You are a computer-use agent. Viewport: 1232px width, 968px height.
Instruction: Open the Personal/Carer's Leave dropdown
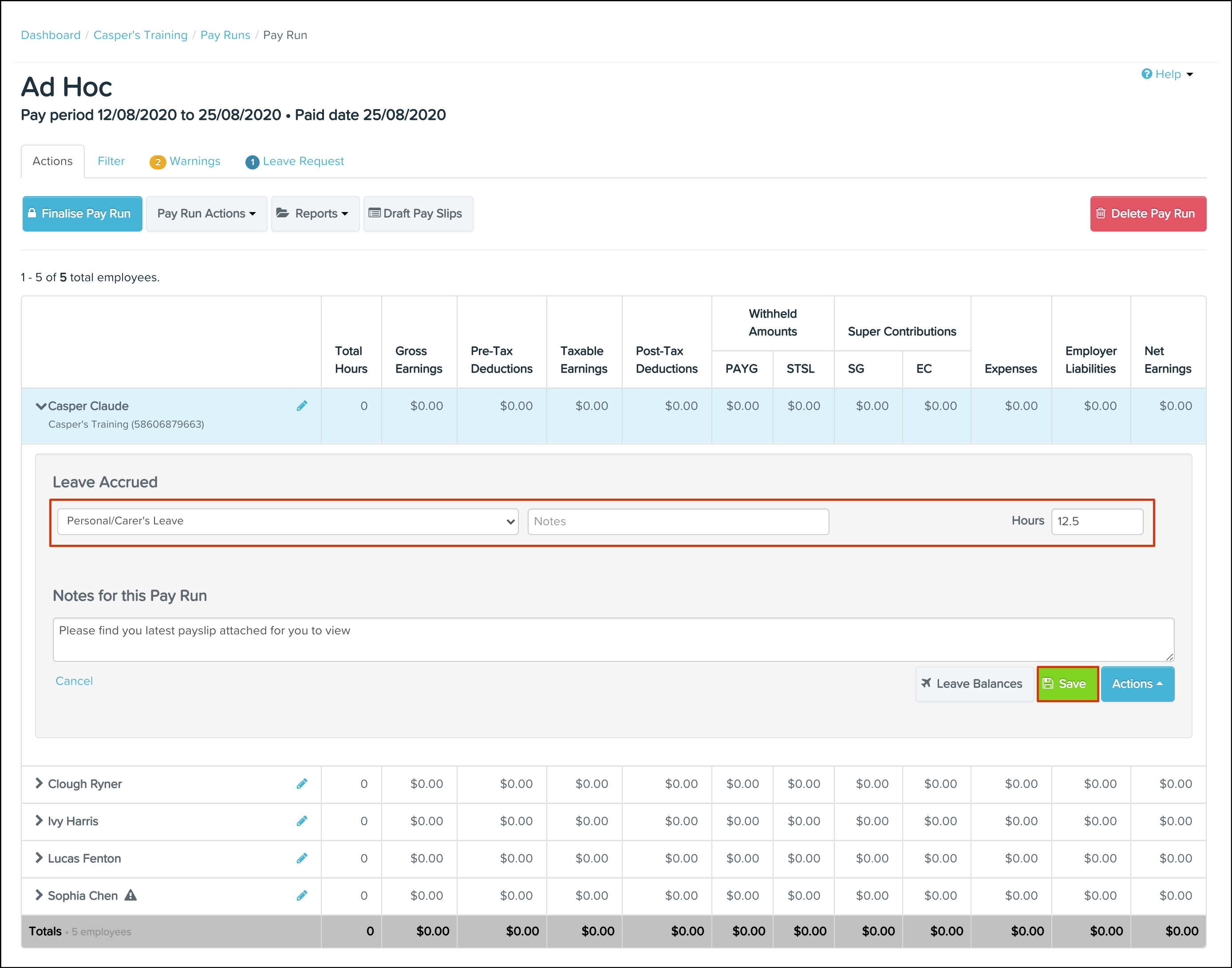(x=288, y=521)
